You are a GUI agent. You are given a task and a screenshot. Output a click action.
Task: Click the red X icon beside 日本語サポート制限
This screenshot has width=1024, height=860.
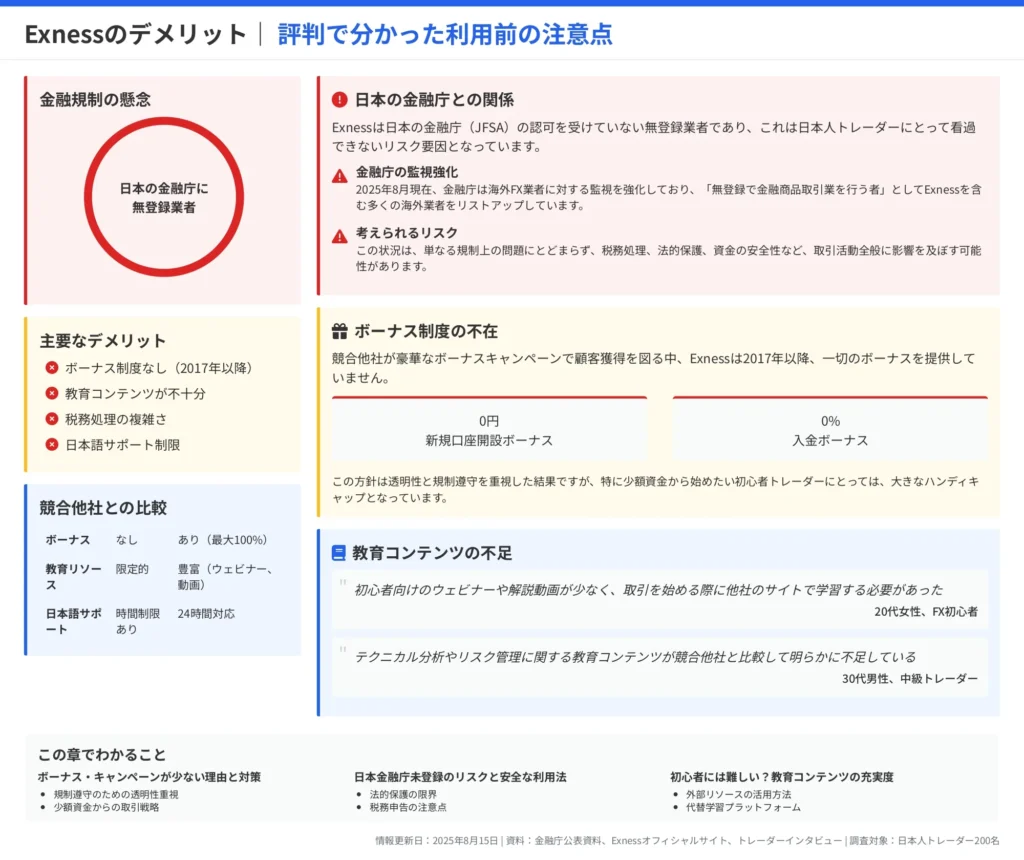pyautogui.click(x=52, y=445)
